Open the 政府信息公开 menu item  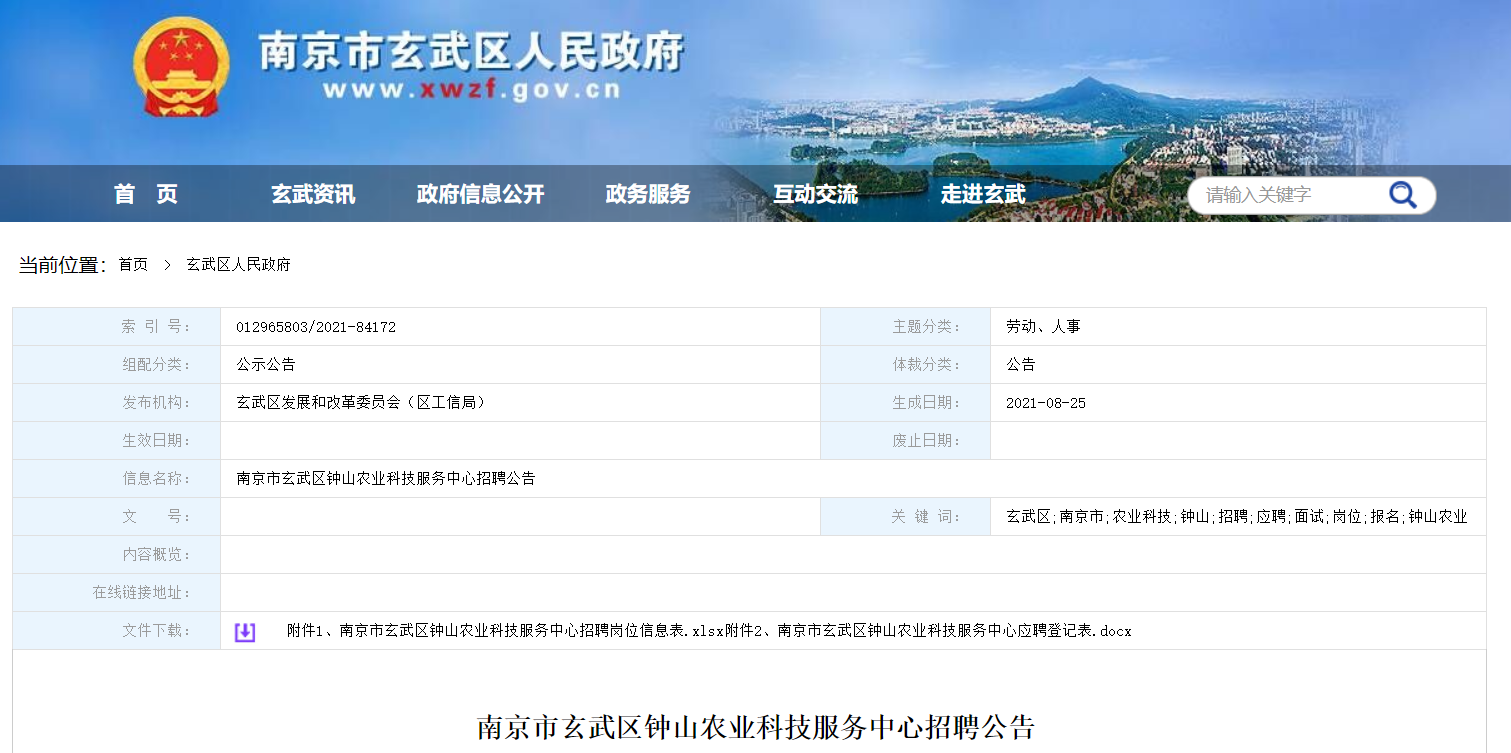(x=481, y=194)
